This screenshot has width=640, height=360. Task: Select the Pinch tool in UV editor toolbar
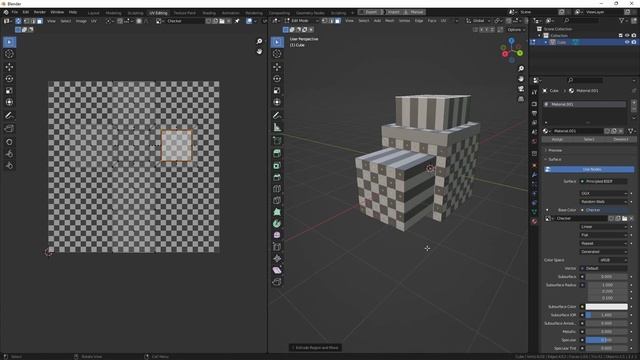pyautogui.click(x=9, y=166)
